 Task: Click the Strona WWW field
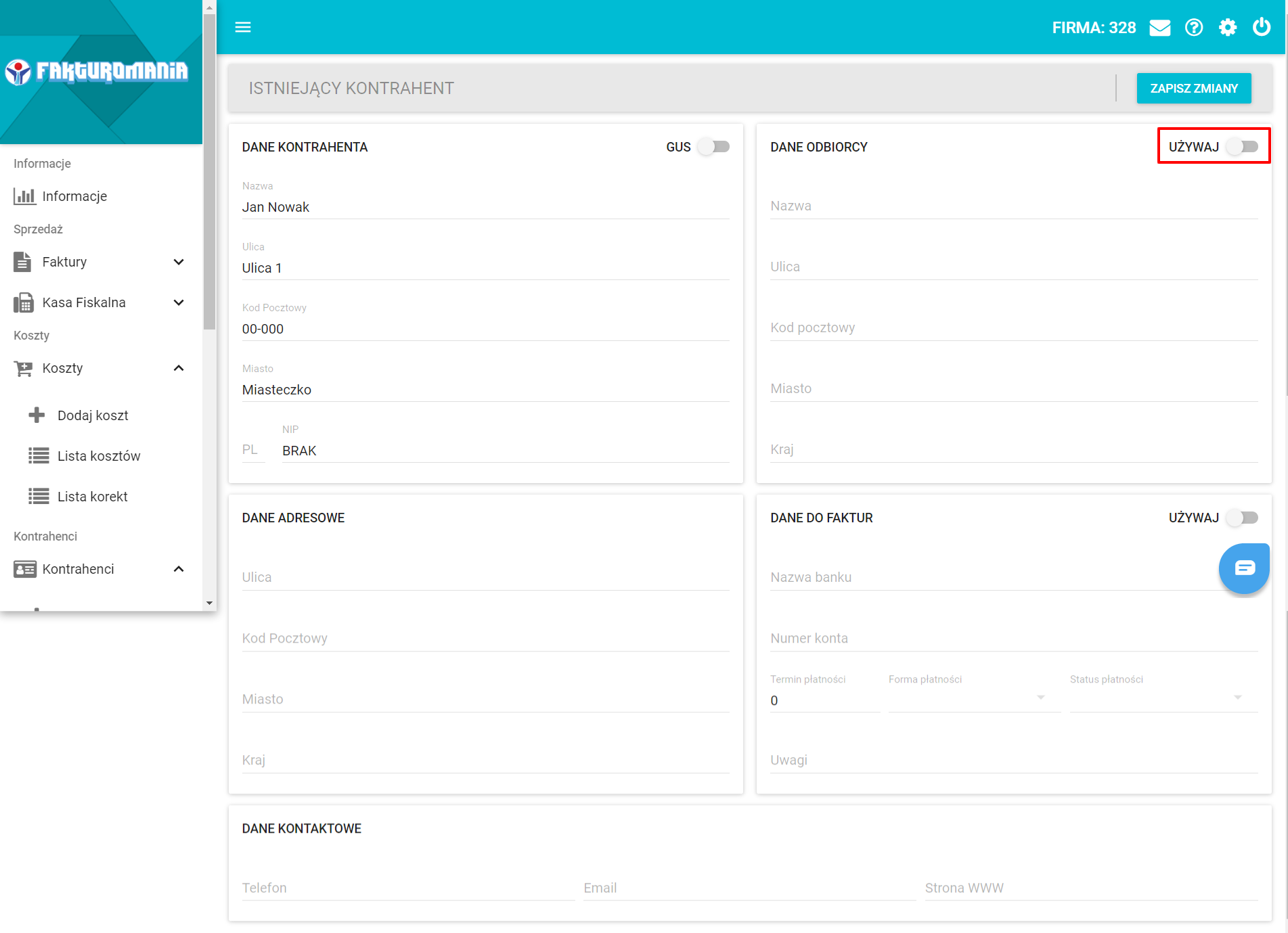click(1091, 888)
